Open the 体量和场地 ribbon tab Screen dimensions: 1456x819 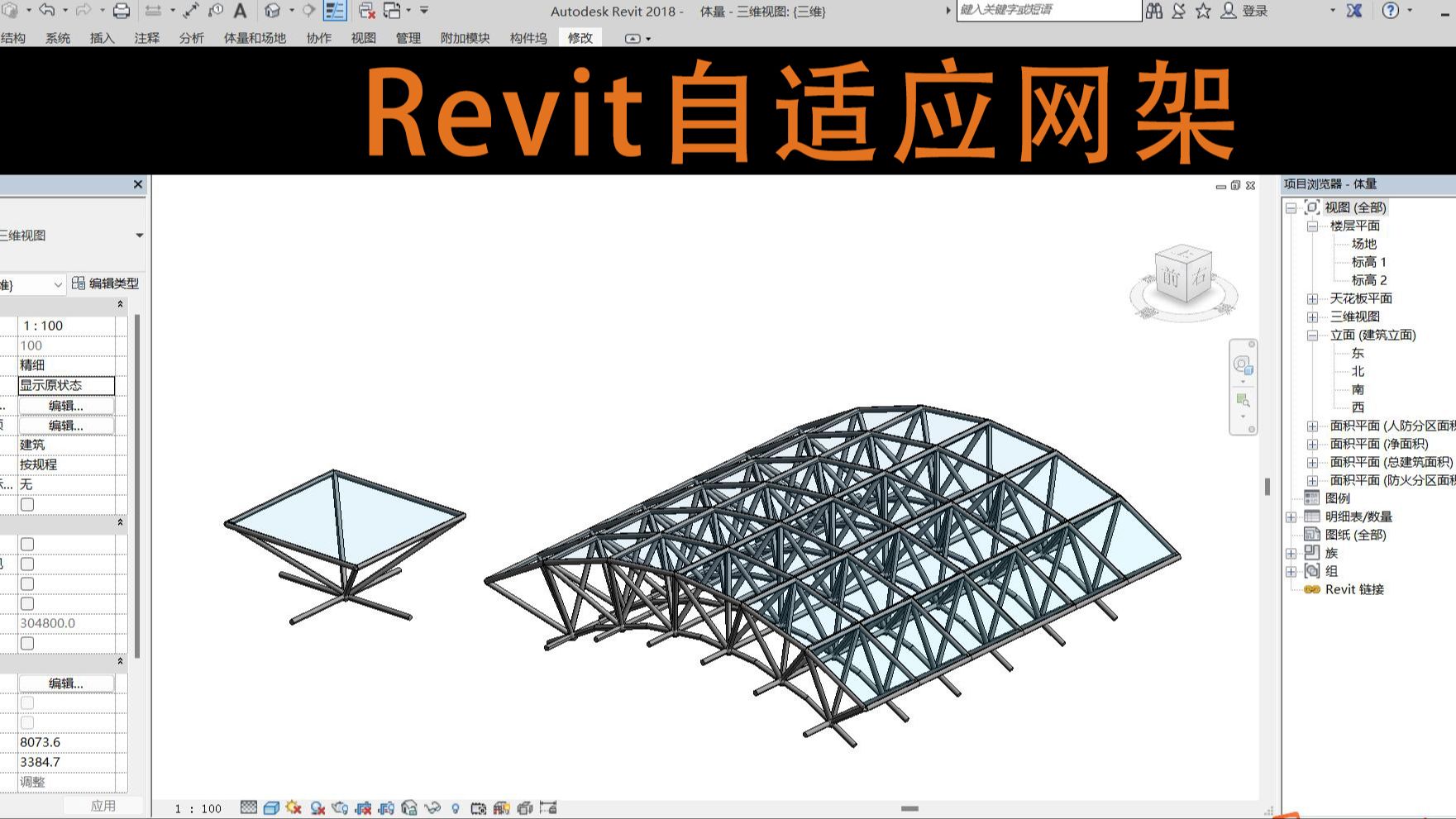tap(255, 38)
